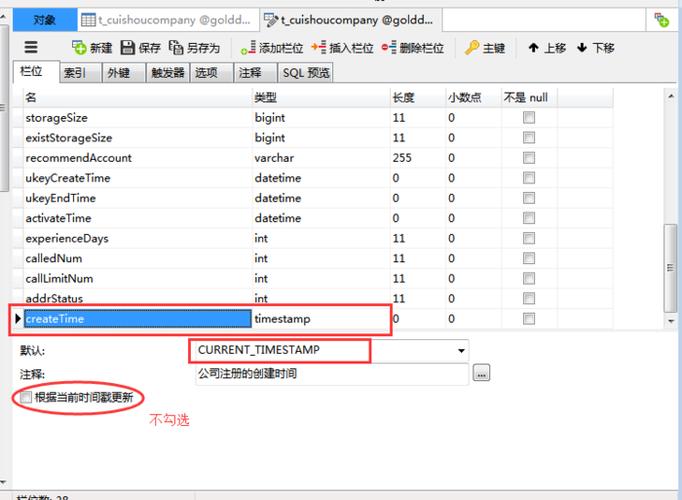
Task: Click field list scrollbar up arrow
Action: (670, 96)
